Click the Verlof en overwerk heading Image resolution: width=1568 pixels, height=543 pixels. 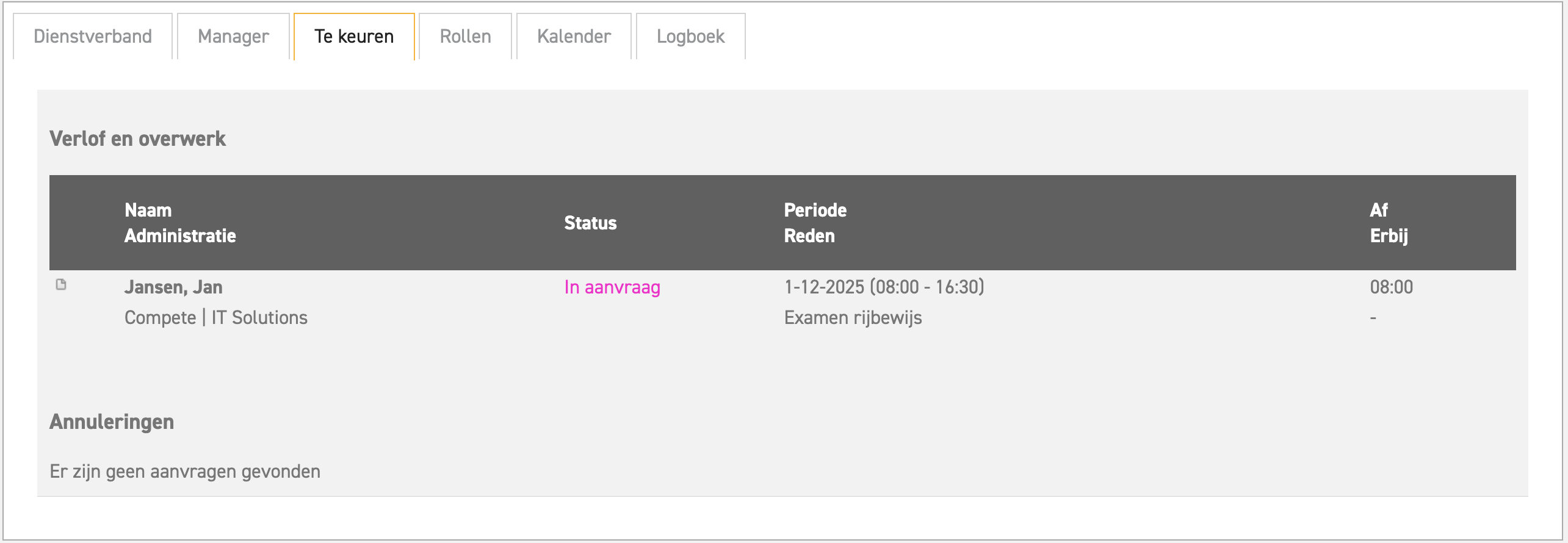[x=138, y=139]
